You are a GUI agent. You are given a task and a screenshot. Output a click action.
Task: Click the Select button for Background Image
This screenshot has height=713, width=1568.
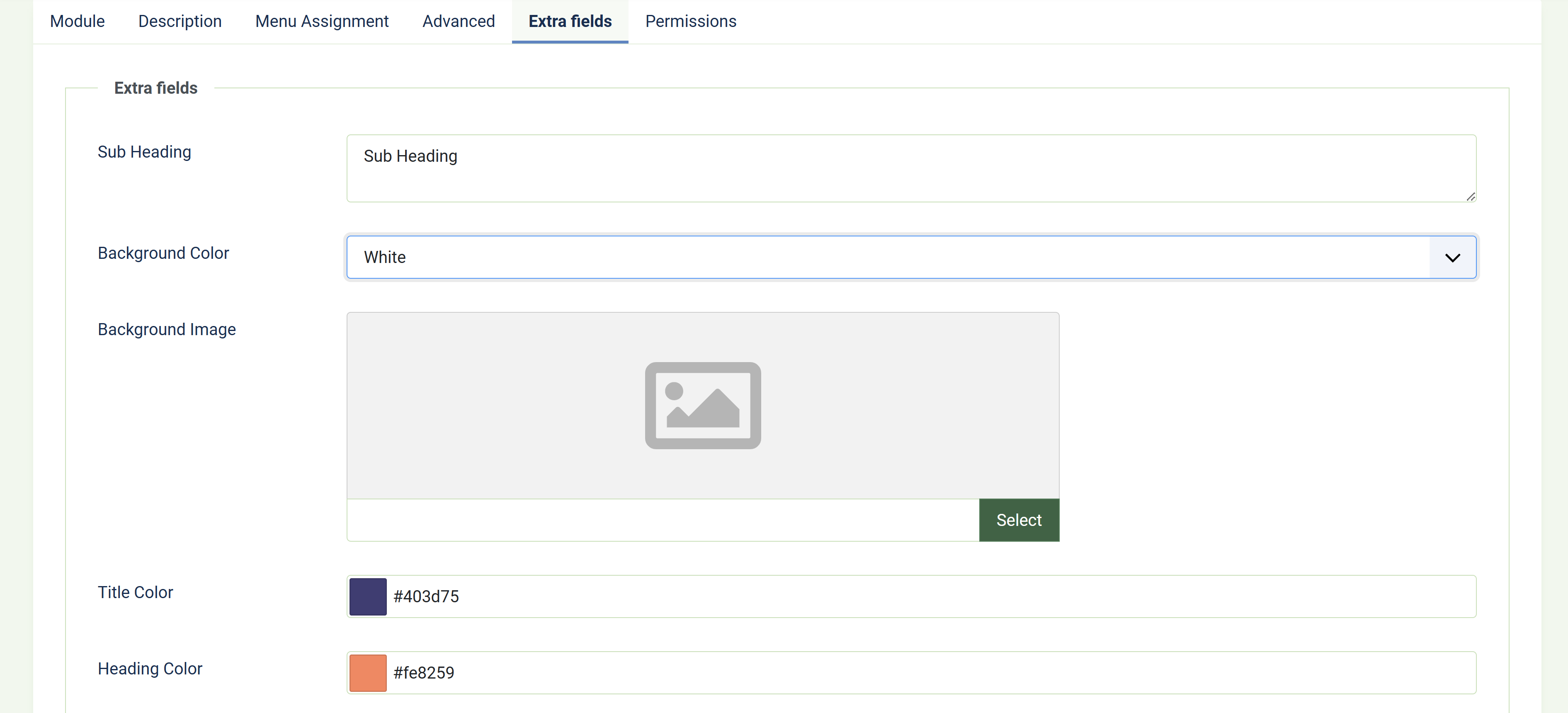coord(1019,520)
